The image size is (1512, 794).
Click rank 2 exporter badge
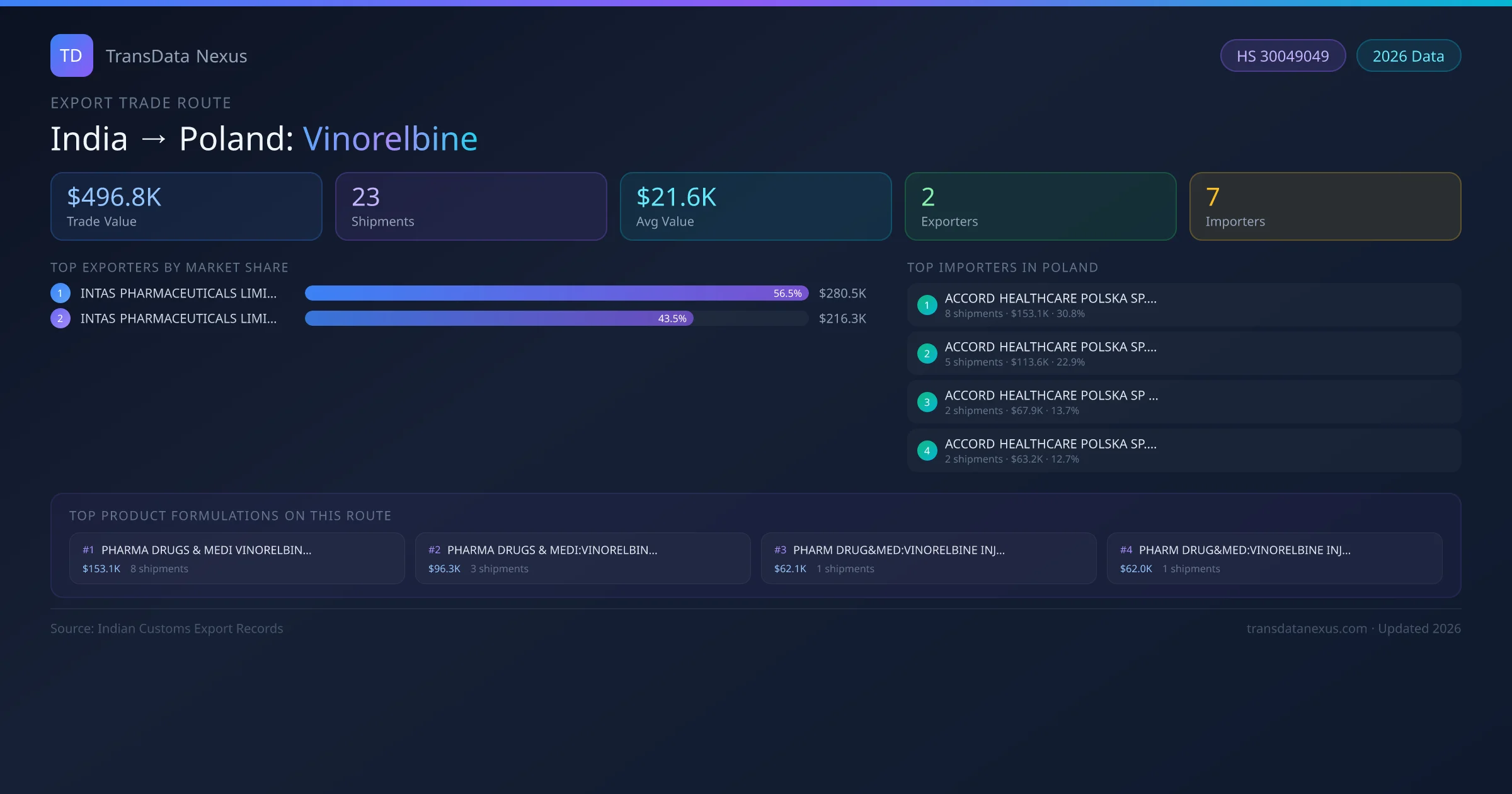(x=60, y=318)
